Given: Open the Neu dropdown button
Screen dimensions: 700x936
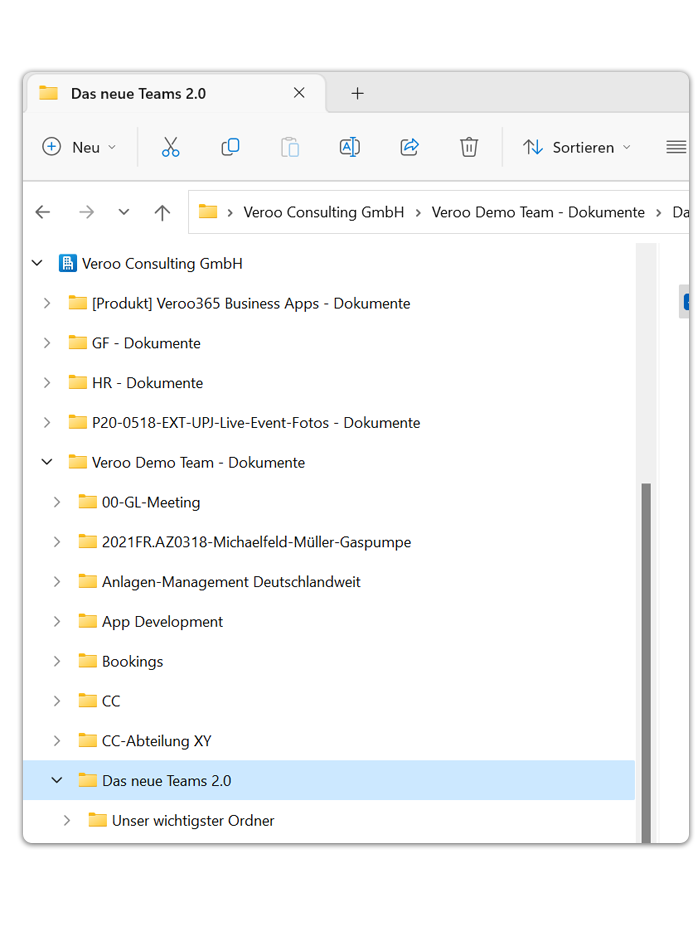Looking at the screenshot, I should click(79, 147).
